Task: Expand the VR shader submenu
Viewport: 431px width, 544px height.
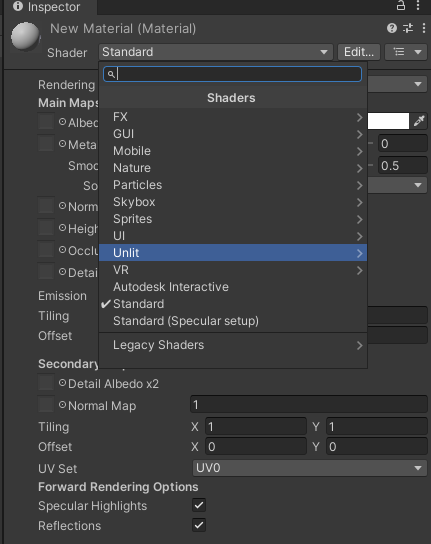Action: point(233,270)
